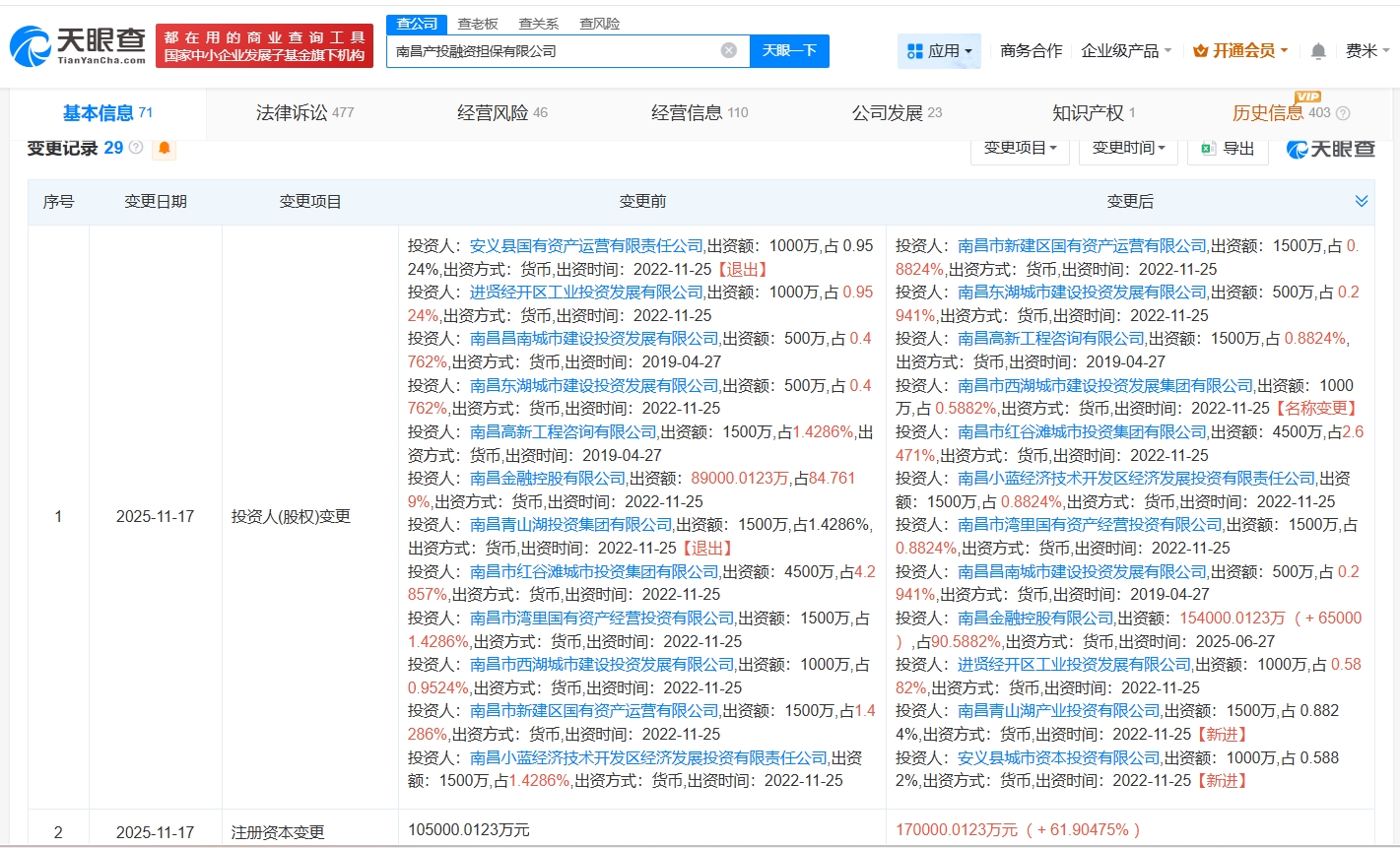Click the help icon next to 变更记录 29
Viewport: 1400px width, 848px height.
point(136,148)
